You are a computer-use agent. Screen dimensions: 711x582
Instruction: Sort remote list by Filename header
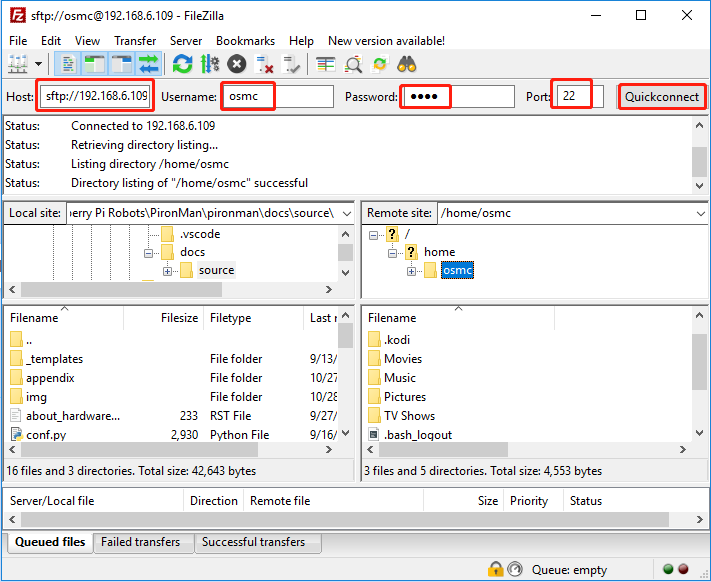(459, 318)
